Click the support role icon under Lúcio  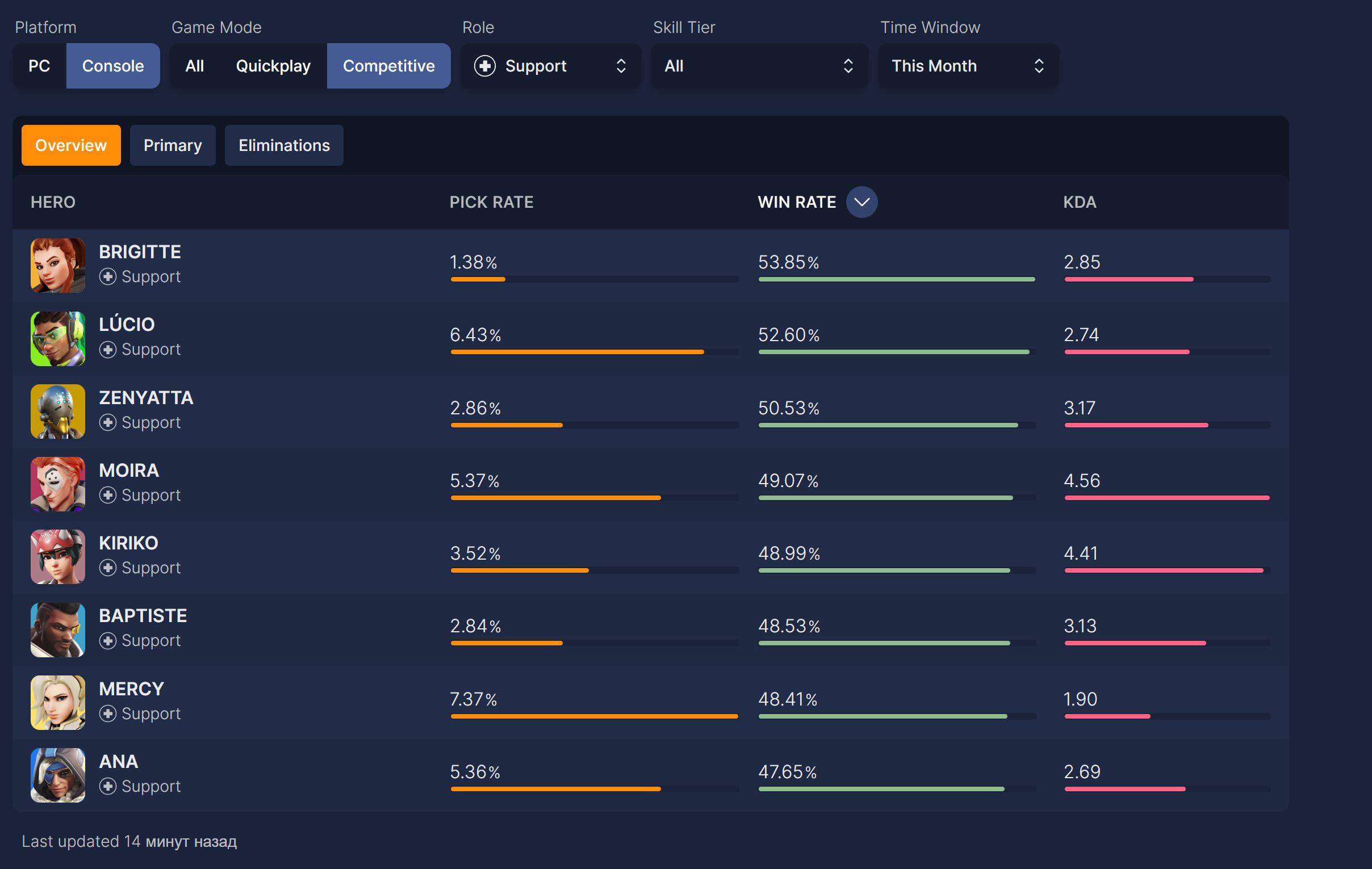pyautogui.click(x=108, y=349)
